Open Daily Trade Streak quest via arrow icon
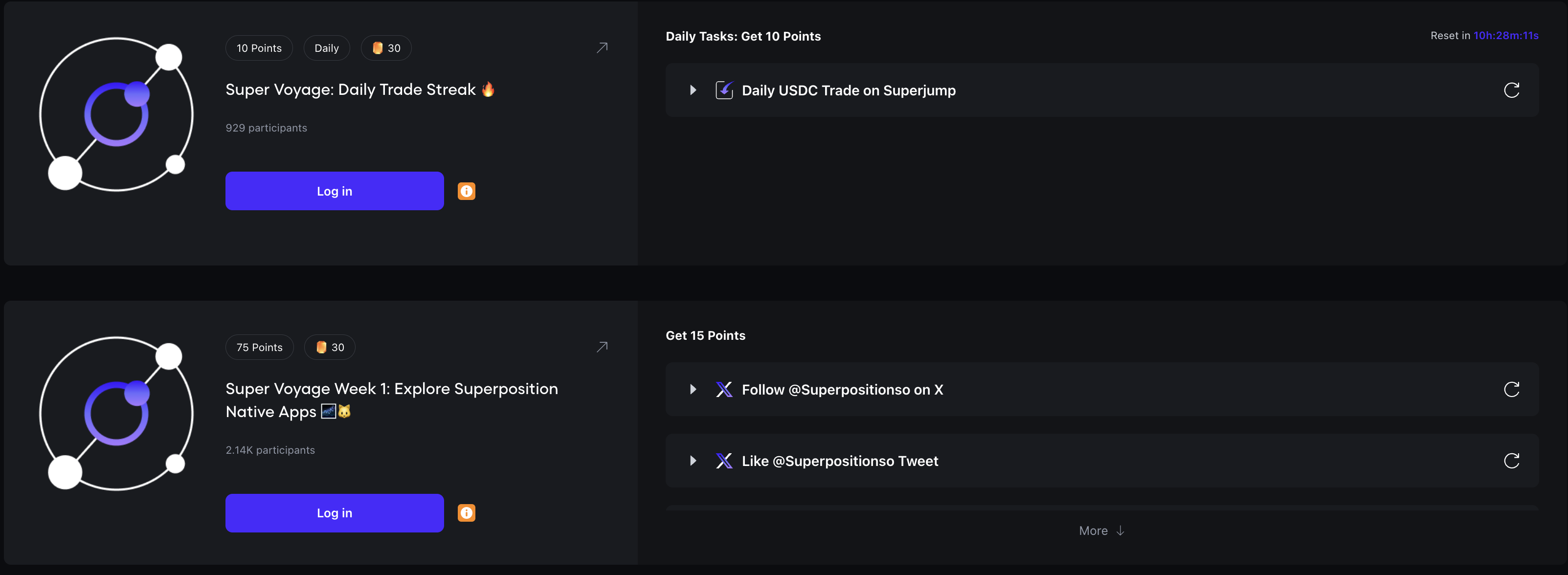 (602, 47)
